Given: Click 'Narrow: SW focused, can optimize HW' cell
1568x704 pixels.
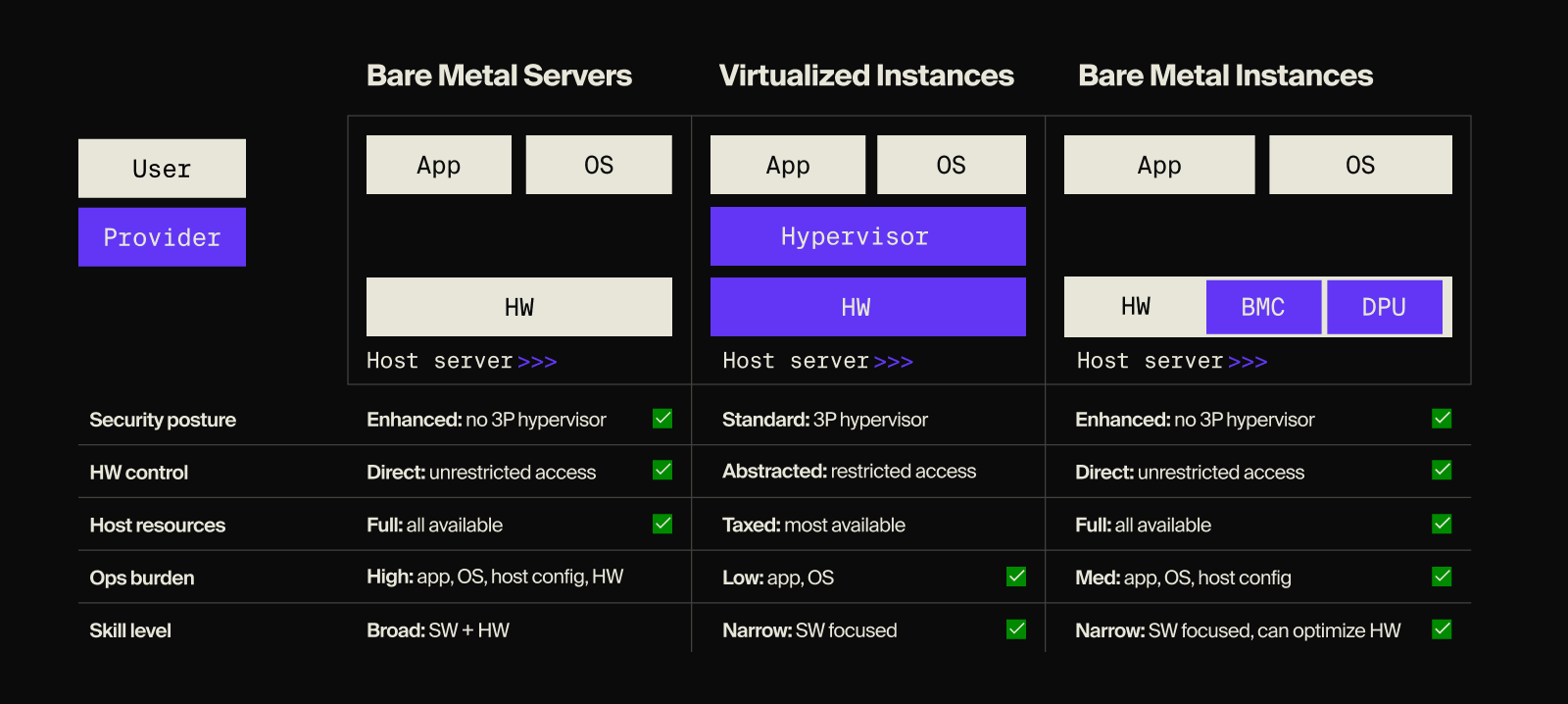Looking at the screenshot, I should click(1238, 630).
